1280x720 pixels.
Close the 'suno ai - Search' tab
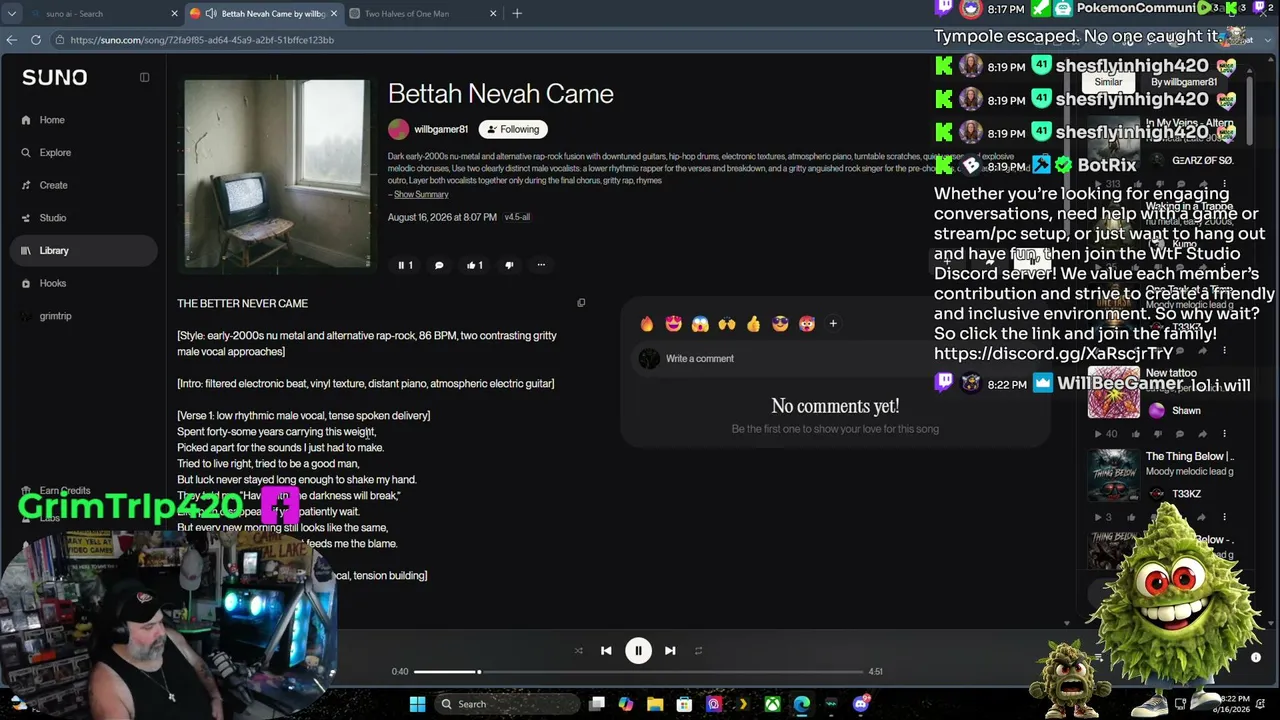click(174, 14)
